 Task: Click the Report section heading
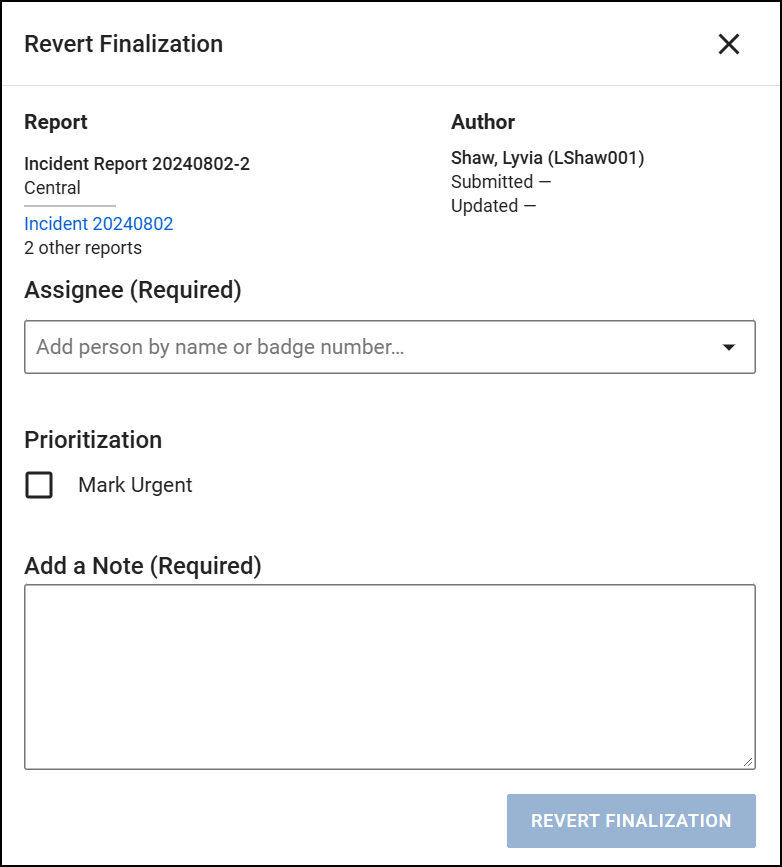tap(56, 122)
